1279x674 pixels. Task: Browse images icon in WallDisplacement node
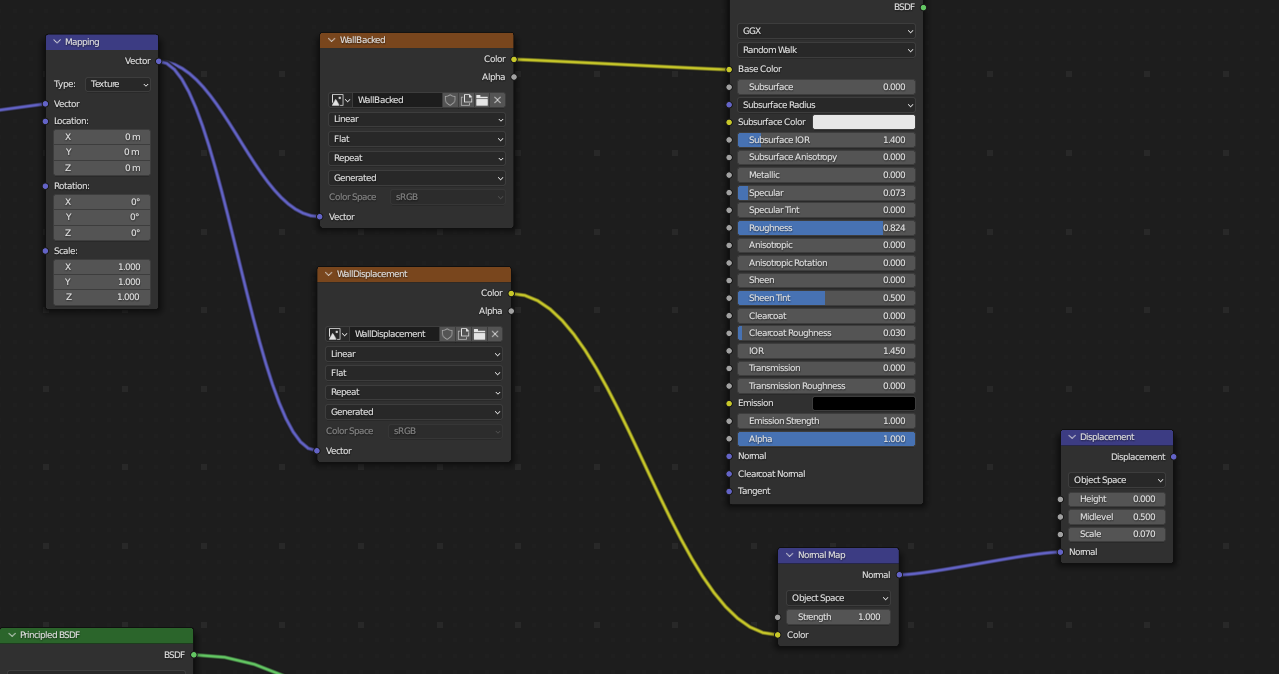point(338,334)
